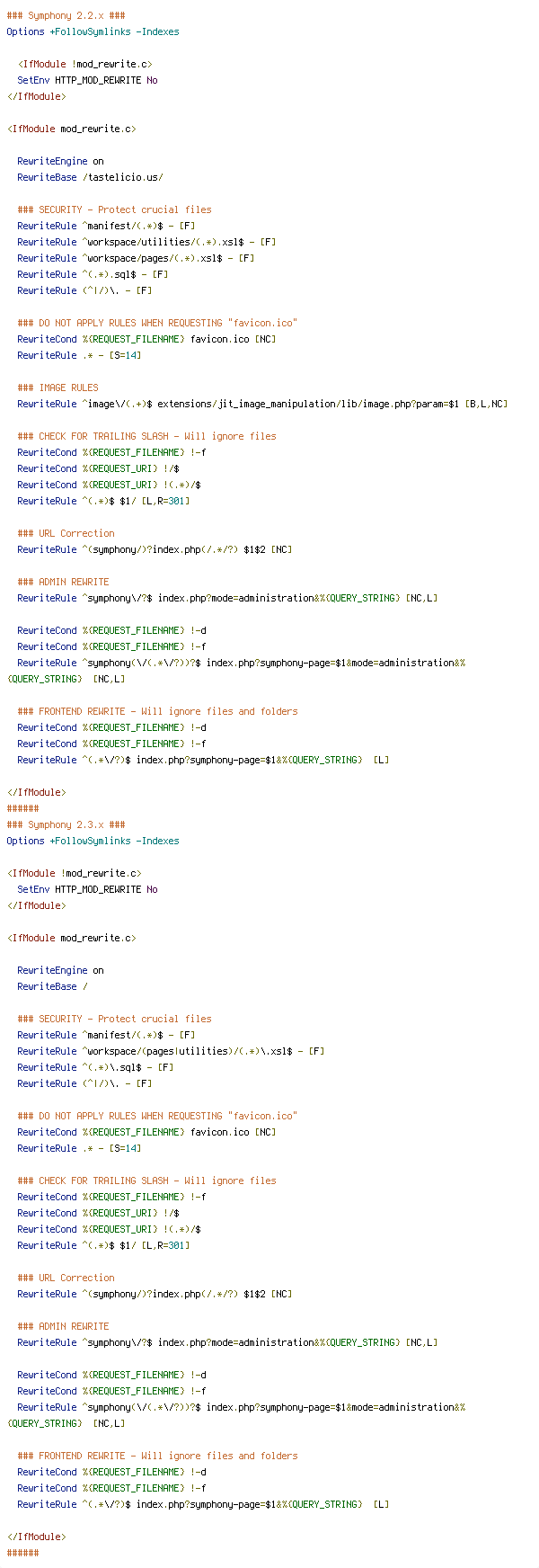The height and width of the screenshot is (1568, 539).
Task: Click the R=301 RewriteRule in 2.2.x section
Action: click(103, 501)
